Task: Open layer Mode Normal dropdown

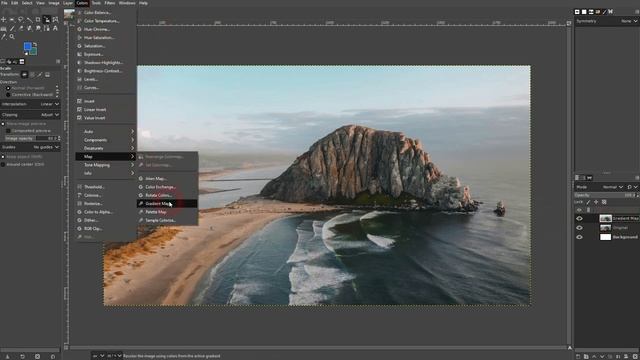Action: (x=612, y=187)
